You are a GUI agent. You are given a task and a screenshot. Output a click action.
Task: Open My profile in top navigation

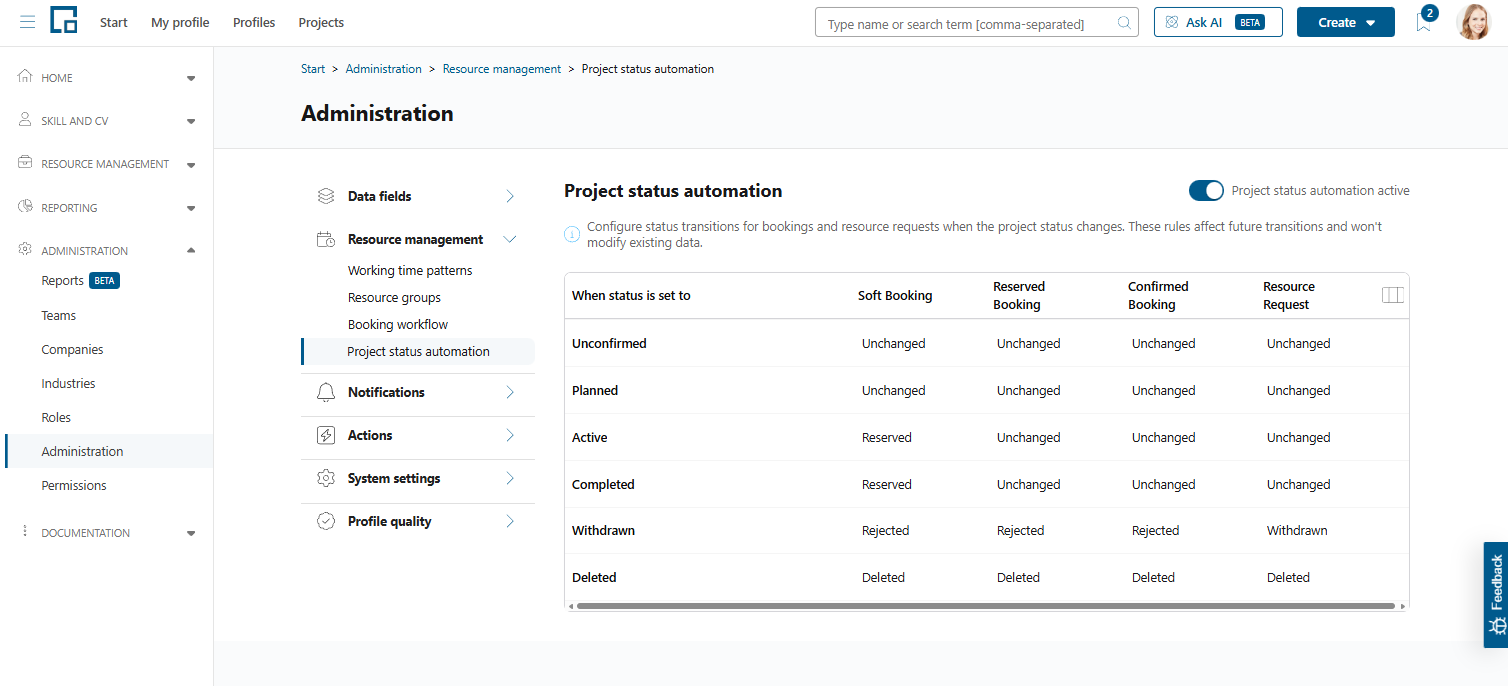[x=180, y=22]
